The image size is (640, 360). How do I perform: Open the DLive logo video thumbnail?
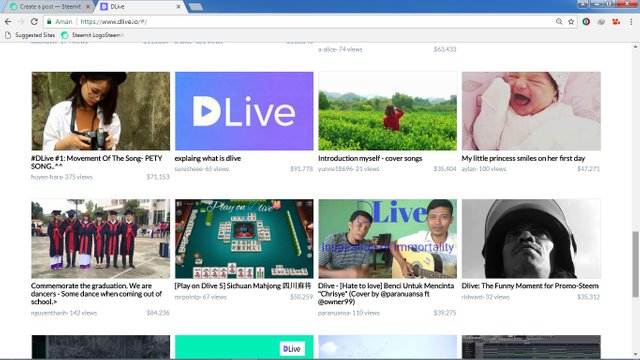pos(244,111)
